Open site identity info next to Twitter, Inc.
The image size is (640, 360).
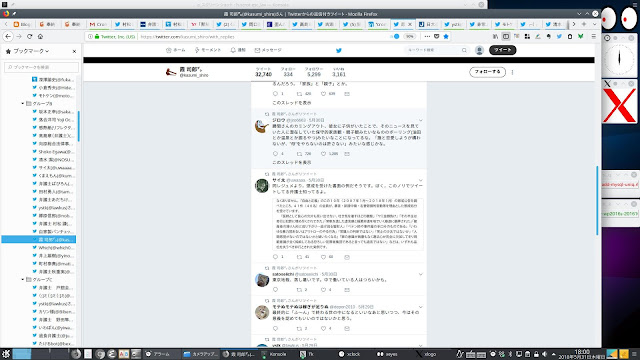tap(90, 36)
